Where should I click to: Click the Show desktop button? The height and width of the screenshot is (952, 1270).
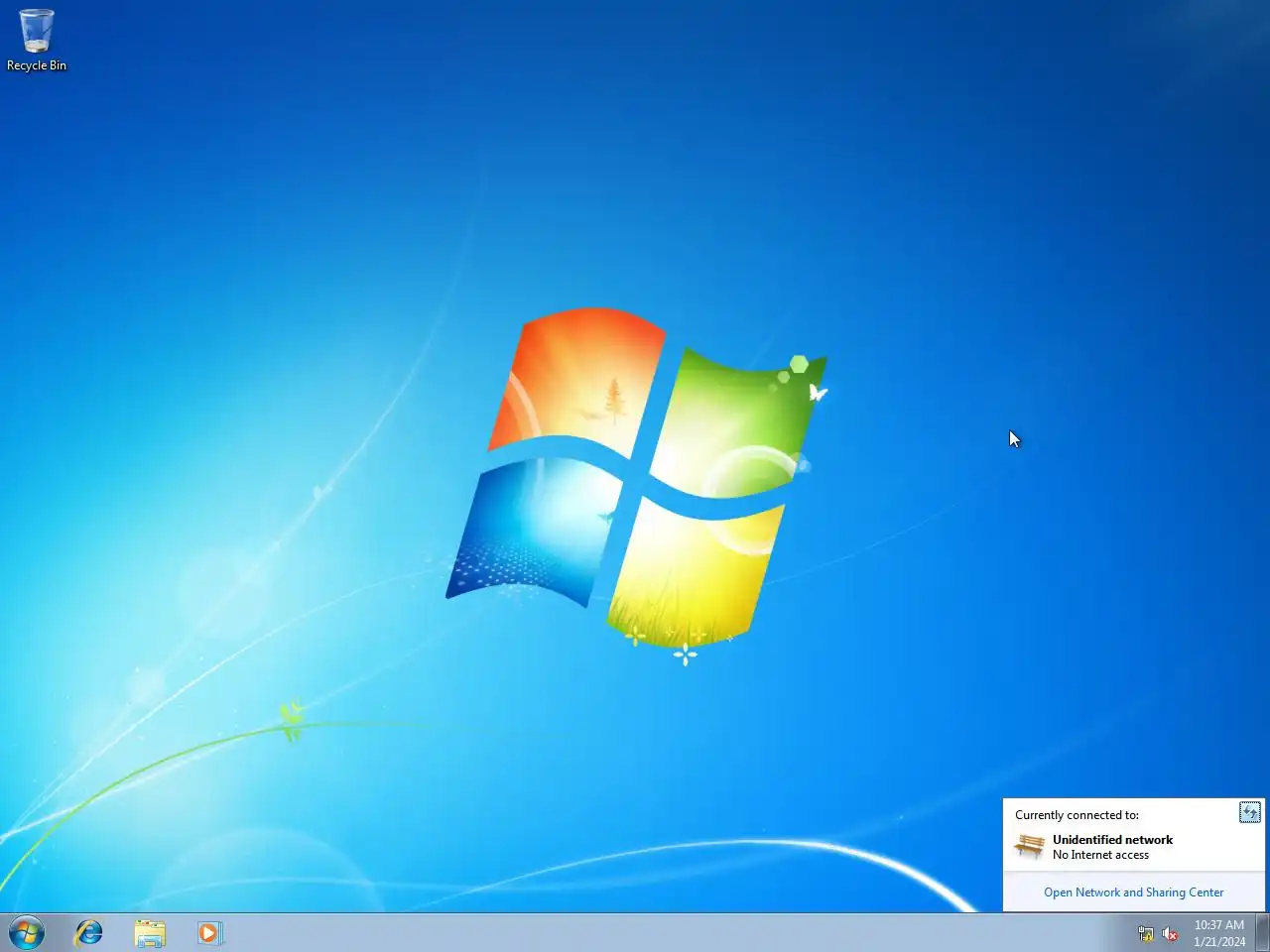click(1262, 933)
